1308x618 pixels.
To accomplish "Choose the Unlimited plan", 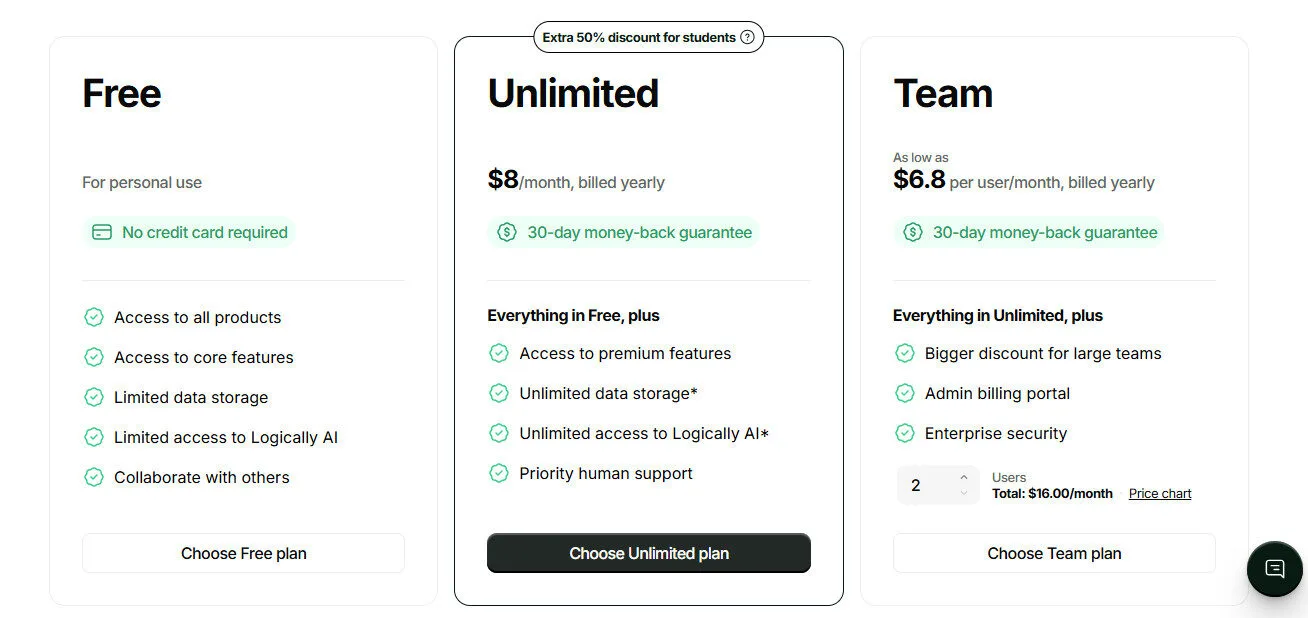I will pyautogui.click(x=648, y=552).
